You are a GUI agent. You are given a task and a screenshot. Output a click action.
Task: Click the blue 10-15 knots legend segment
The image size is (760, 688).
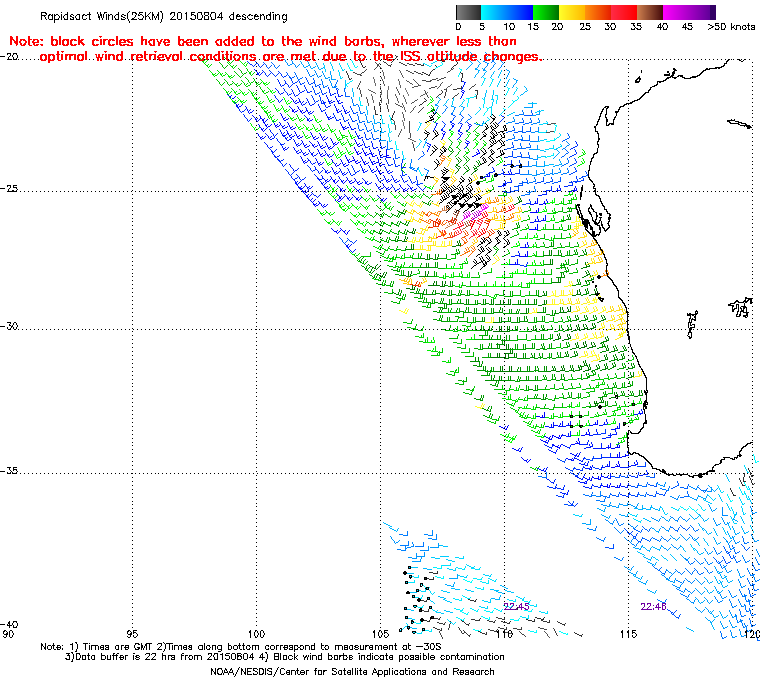click(520, 12)
